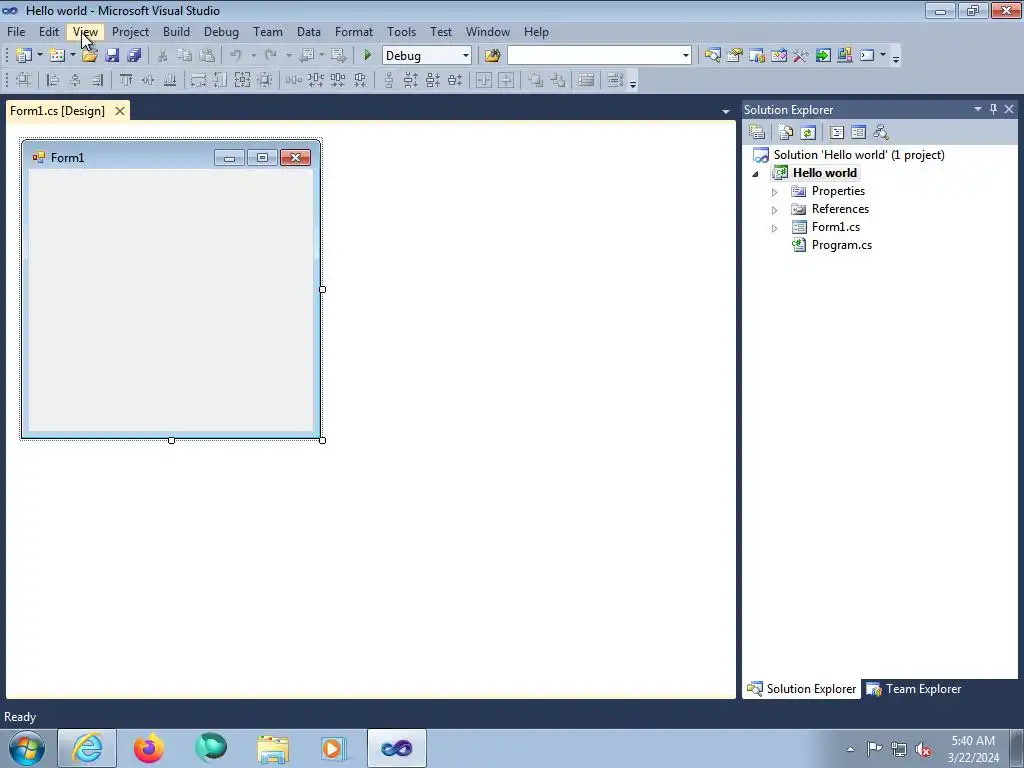This screenshot has width=1024, height=768.
Task: Click the Center Horizontally layout icon
Action: pyautogui.click(x=484, y=80)
